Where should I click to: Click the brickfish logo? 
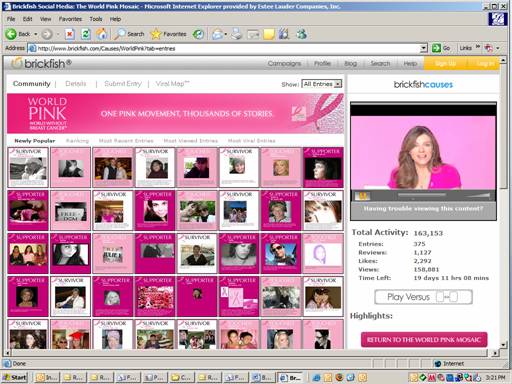coord(41,63)
